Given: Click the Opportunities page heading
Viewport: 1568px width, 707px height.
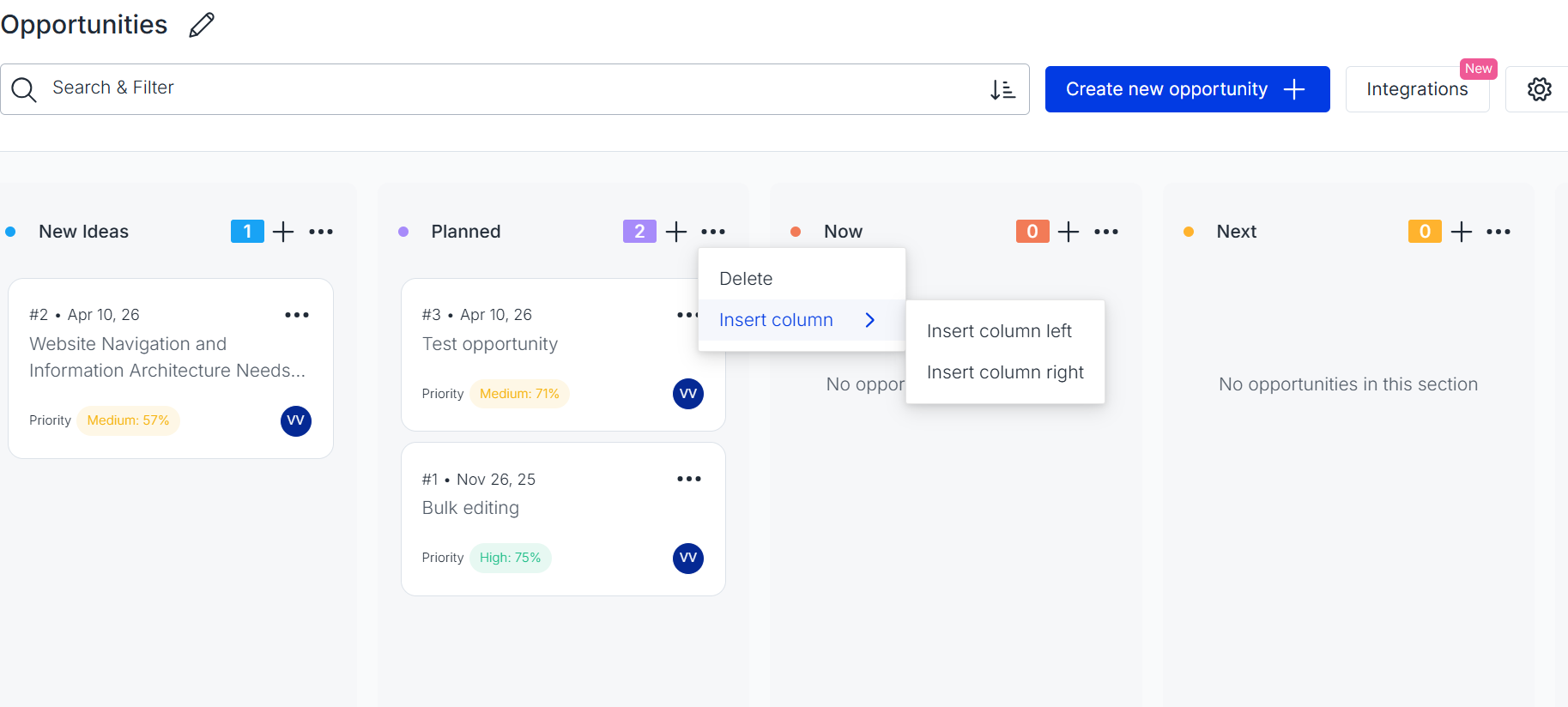Looking at the screenshot, I should [84, 25].
